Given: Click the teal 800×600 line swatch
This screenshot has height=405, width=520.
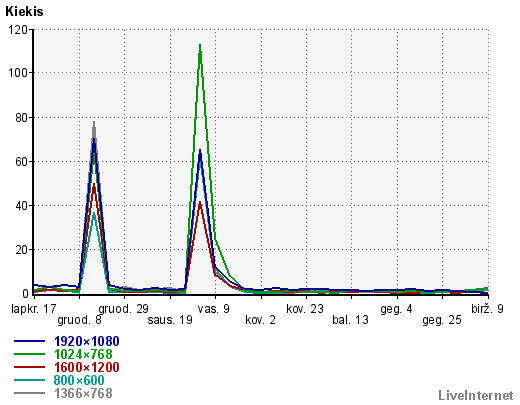Looking at the screenshot, I should click(x=29, y=380).
